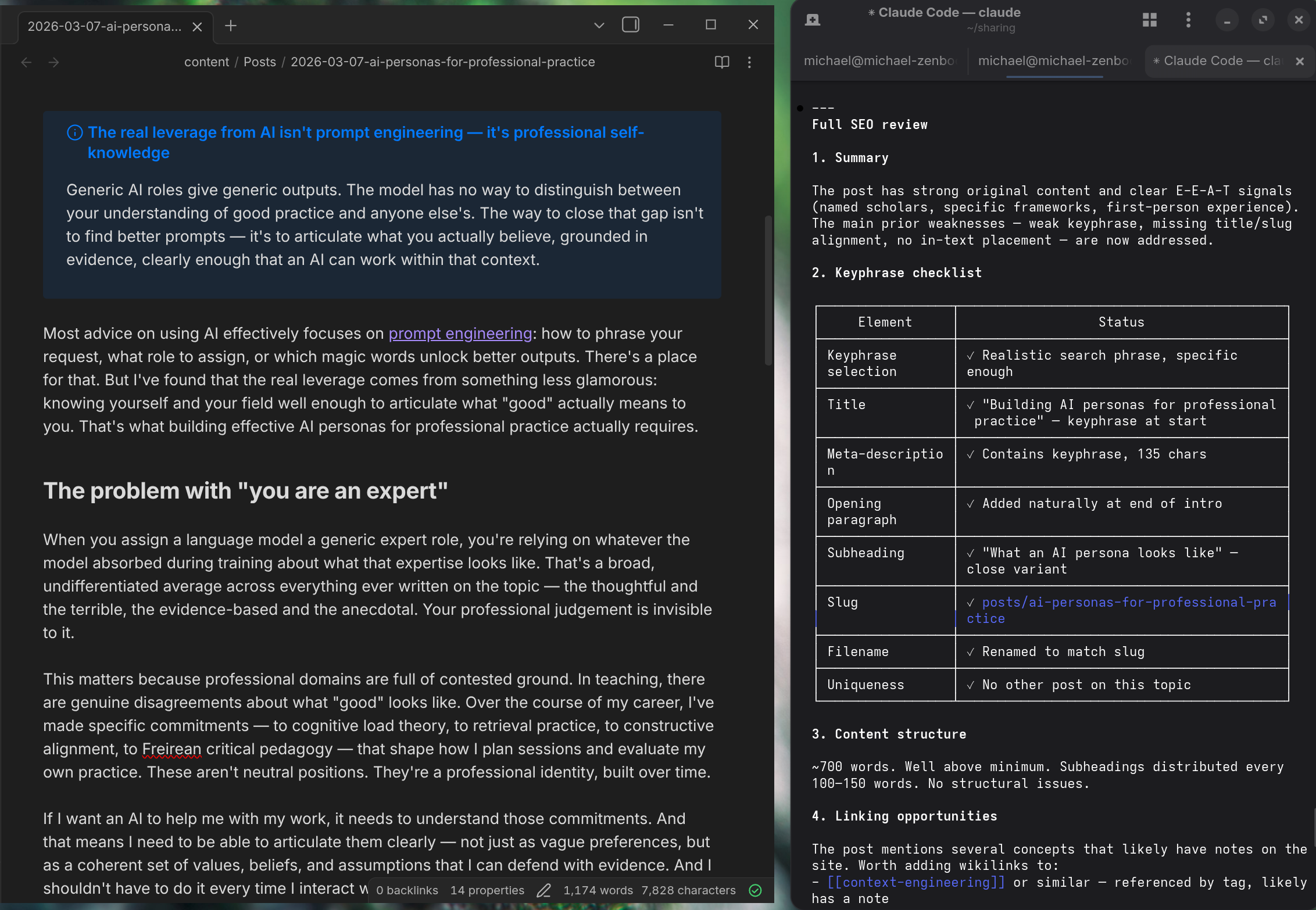This screenshot has width=1316, height=910.
Task: Toggle the right sidebar panel icon
Action: coord(630,25)
